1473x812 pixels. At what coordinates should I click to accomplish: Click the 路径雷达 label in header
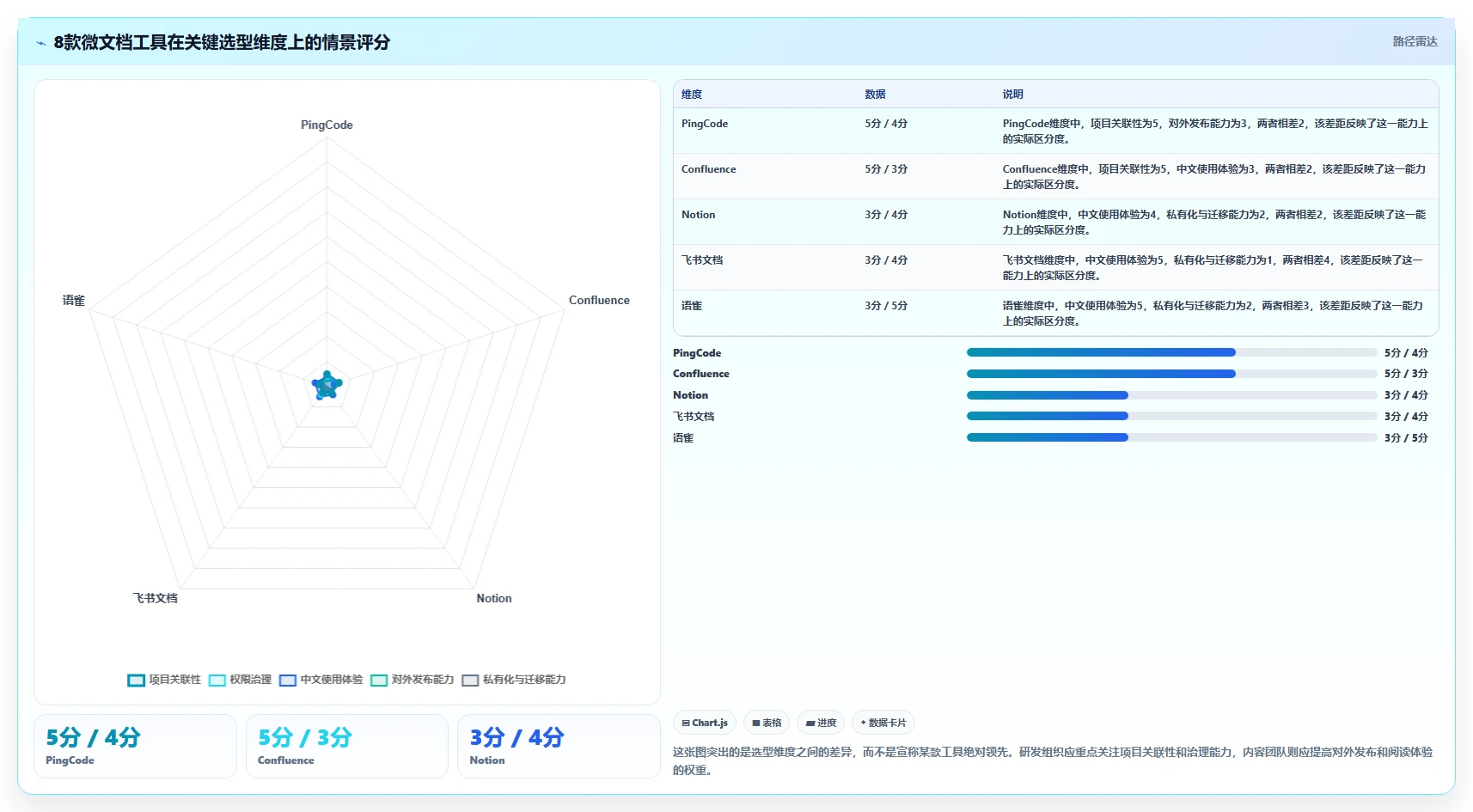(1415, 41)
